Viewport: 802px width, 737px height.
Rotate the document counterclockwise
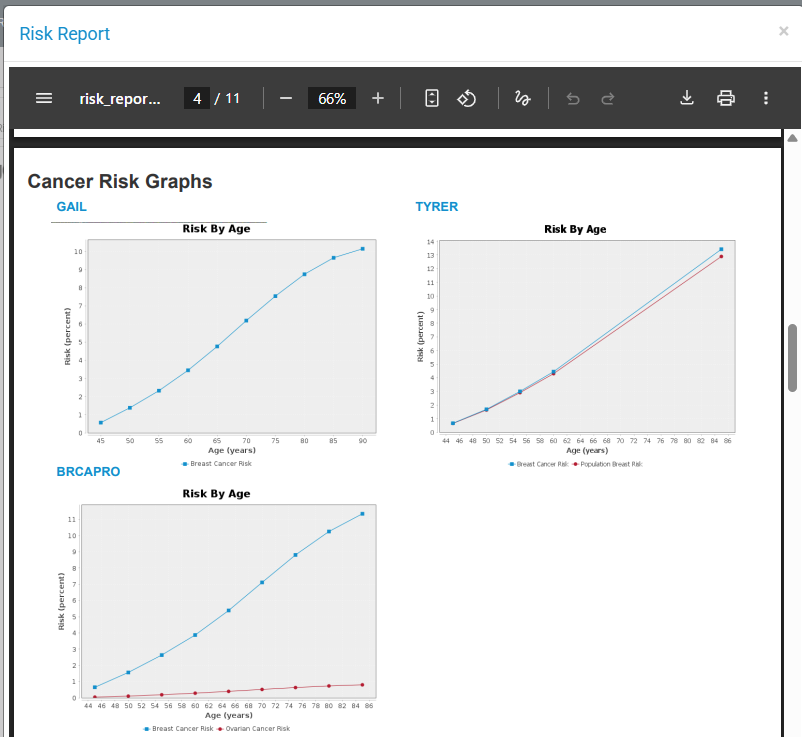(466, 98)
